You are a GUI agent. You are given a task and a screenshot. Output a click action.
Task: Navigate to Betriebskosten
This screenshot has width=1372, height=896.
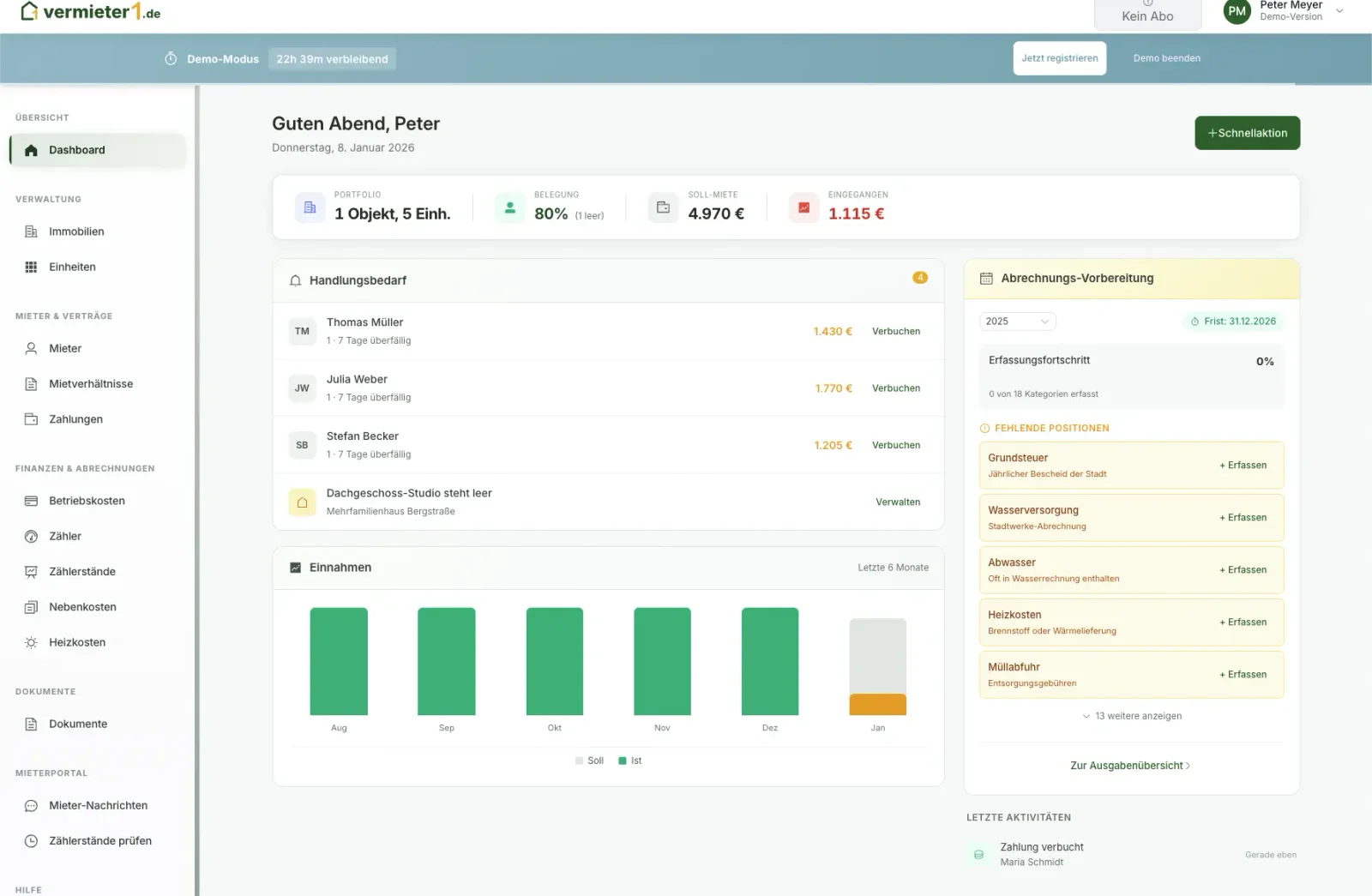(x=86, y=500)
